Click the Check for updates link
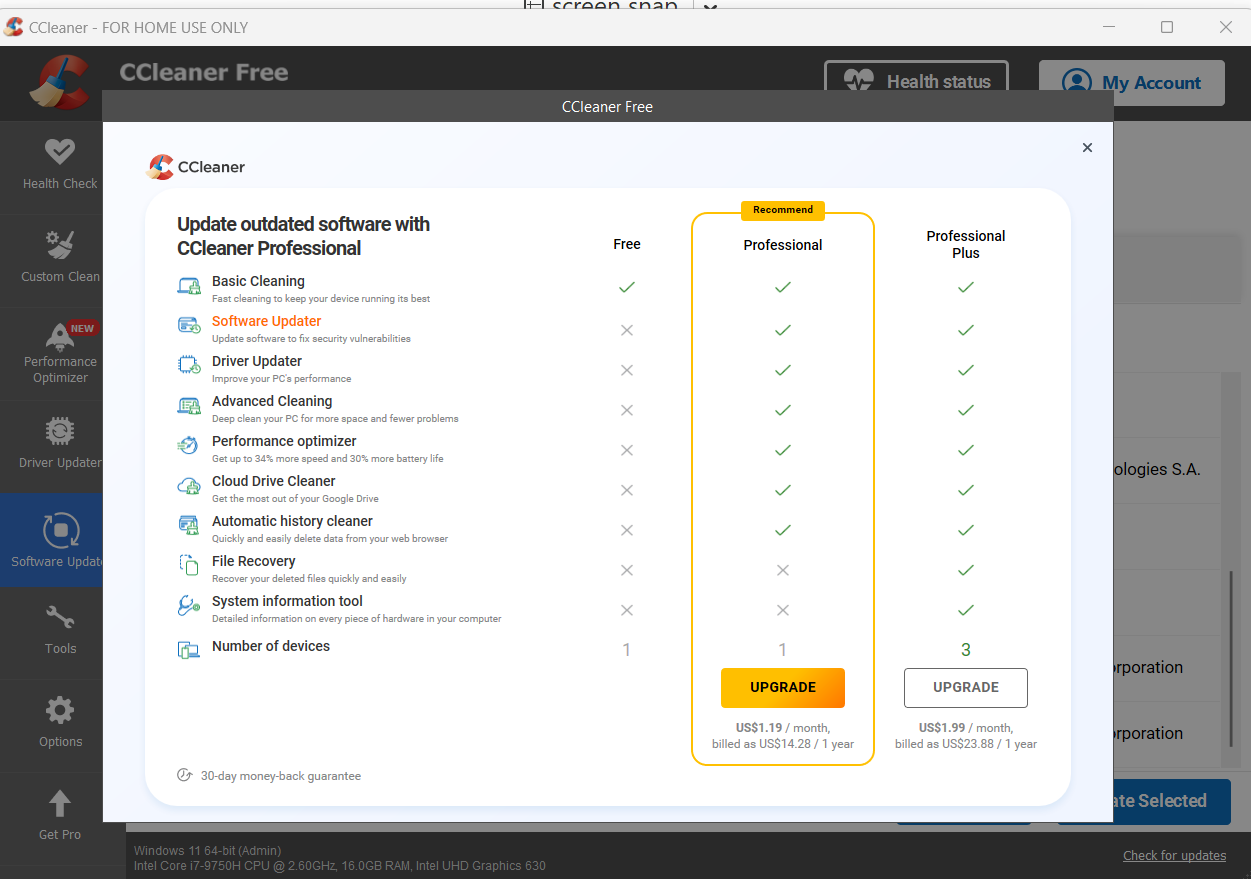This screenshot has width=1251, height=879. click(1174, 855)
